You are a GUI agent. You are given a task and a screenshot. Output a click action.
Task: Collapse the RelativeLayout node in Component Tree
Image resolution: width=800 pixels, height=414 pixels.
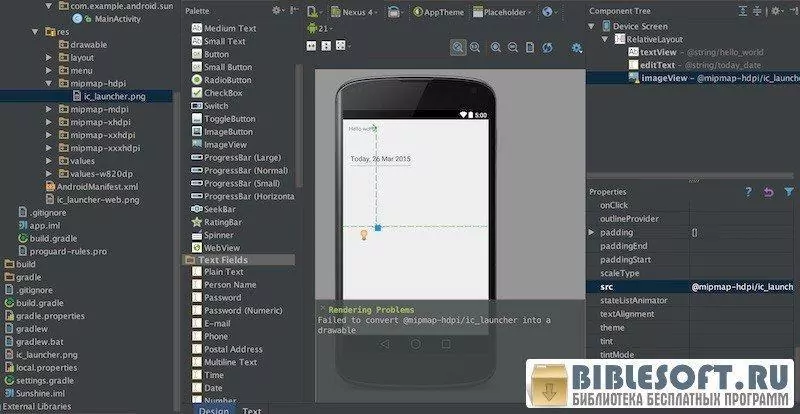coord(619,39)
